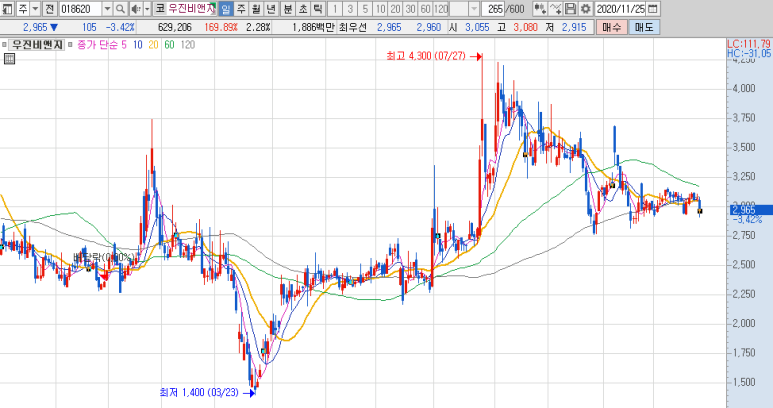Expand the stock code history dropdown

(107, 8)
